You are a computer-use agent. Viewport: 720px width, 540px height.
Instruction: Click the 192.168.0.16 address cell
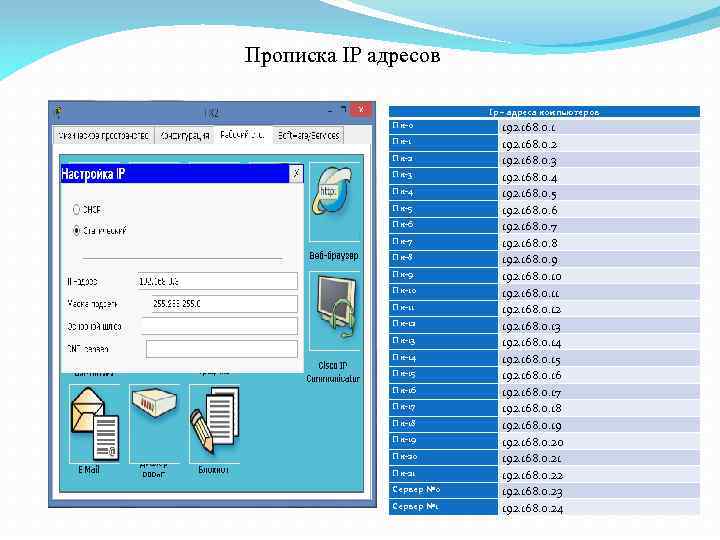pyautogui.click(x=599, y=375)
